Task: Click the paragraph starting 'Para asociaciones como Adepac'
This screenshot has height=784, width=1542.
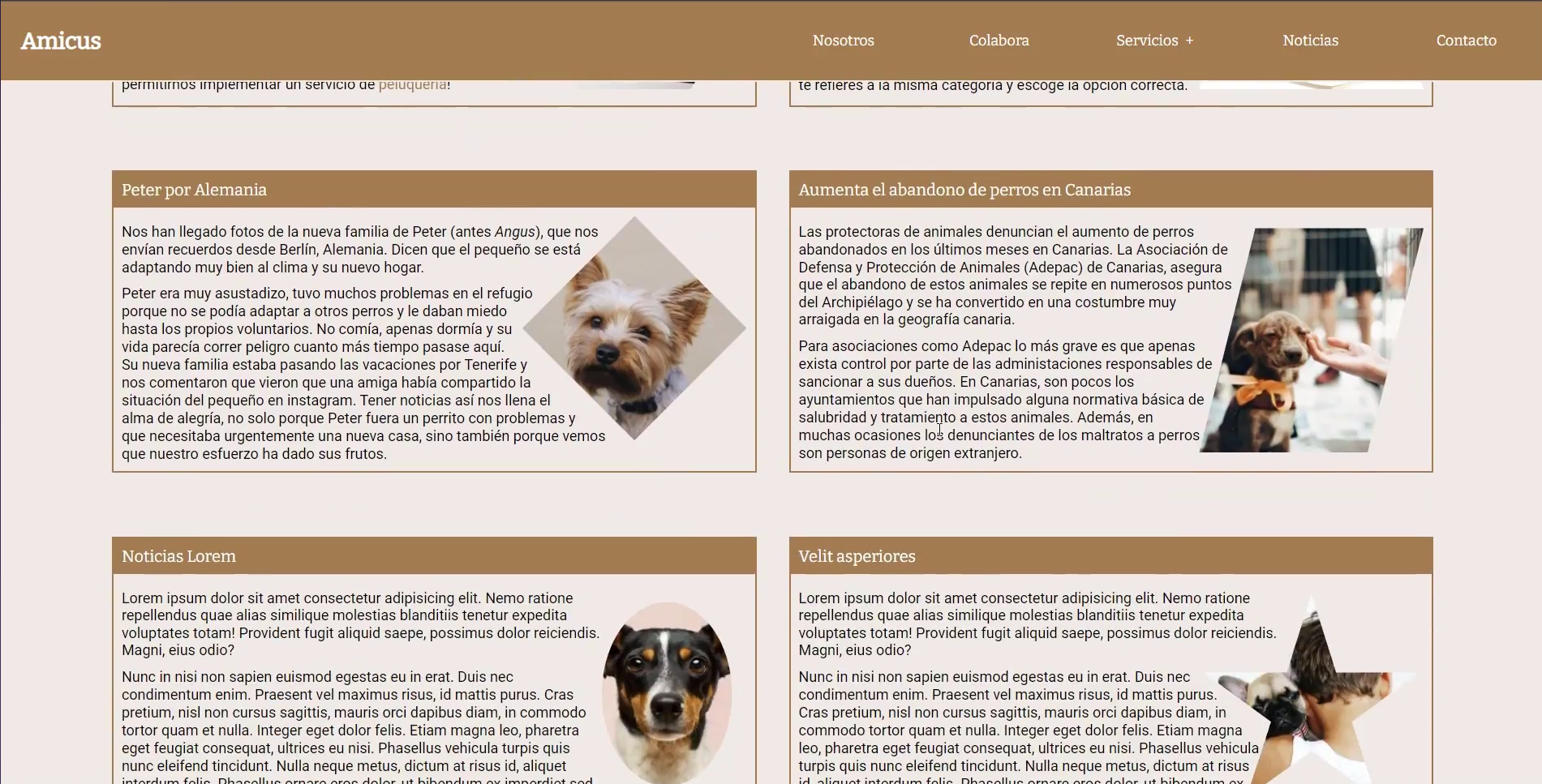Action: click(x=998, y=399)
